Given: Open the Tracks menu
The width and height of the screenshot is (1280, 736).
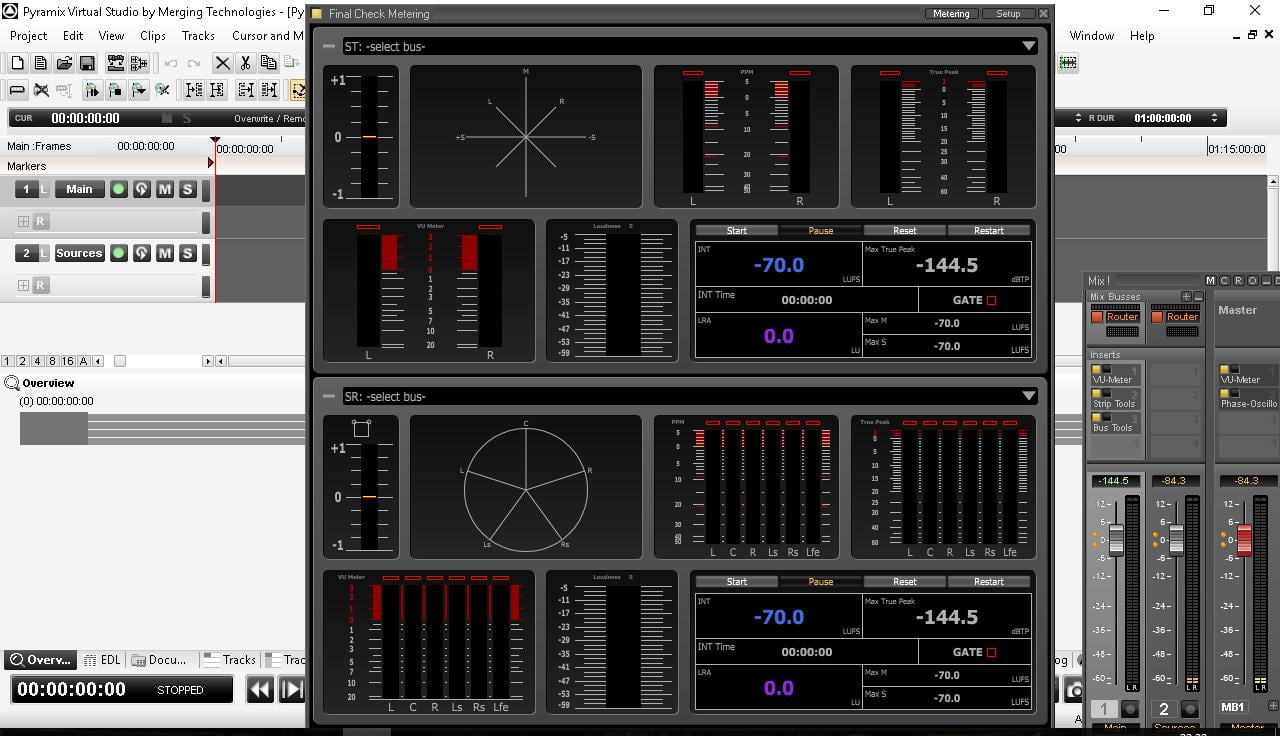Looking at the screenshot, I should [198, 35].
